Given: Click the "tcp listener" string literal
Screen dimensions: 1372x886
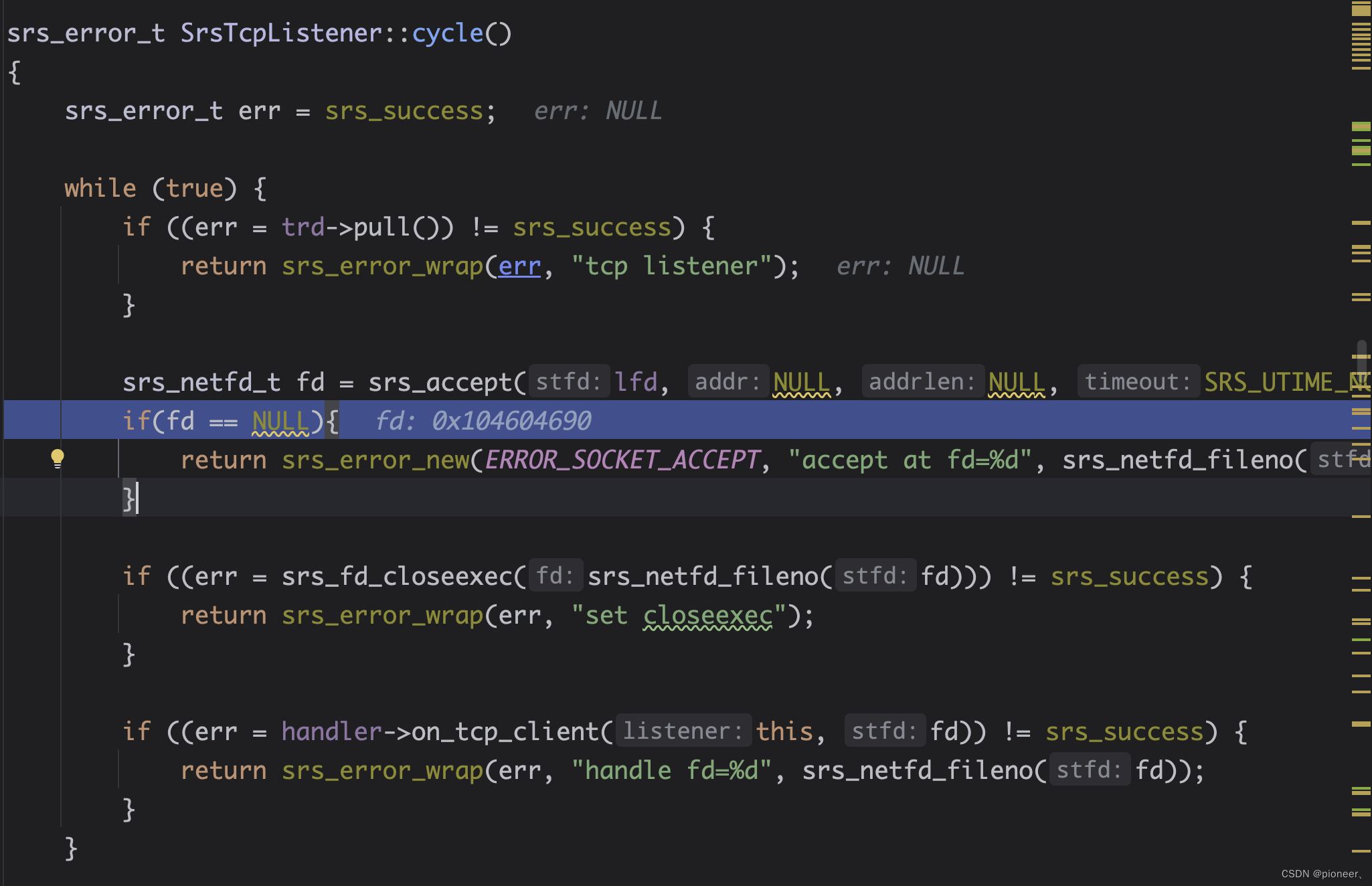Looking at the screenshot, I should click(x=672, y=266).
